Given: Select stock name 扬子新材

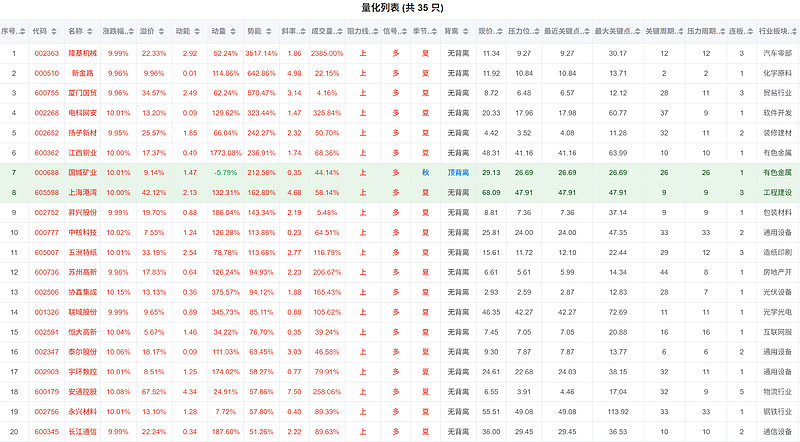Looking at the screenshot, I should click(83, 133).
